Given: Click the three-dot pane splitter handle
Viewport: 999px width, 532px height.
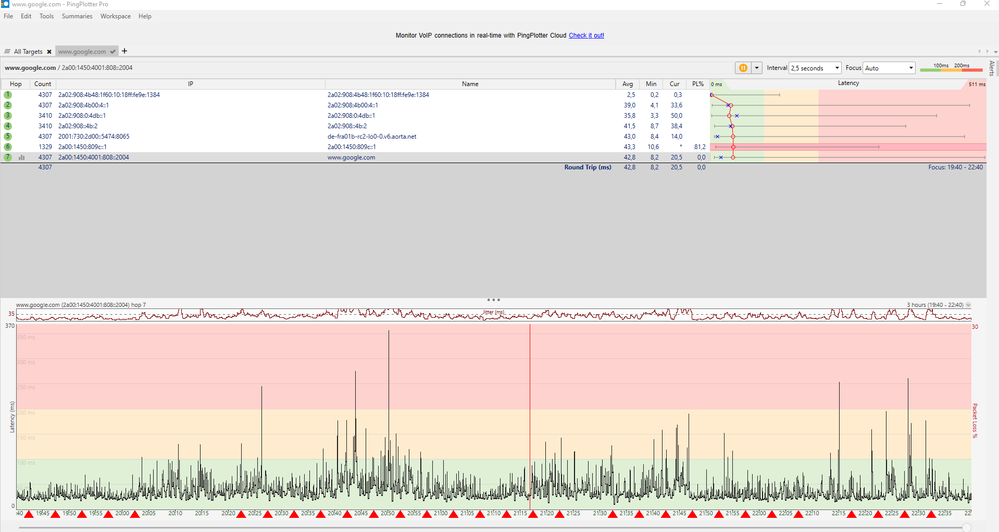Looking at the screenshot, I should [x=493, y=299].
